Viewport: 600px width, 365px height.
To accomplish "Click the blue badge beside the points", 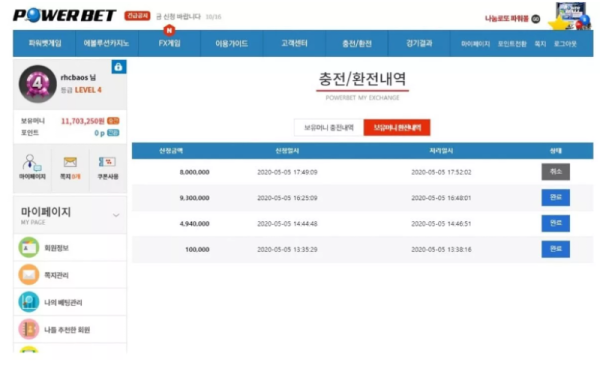I will click(113, 133).
